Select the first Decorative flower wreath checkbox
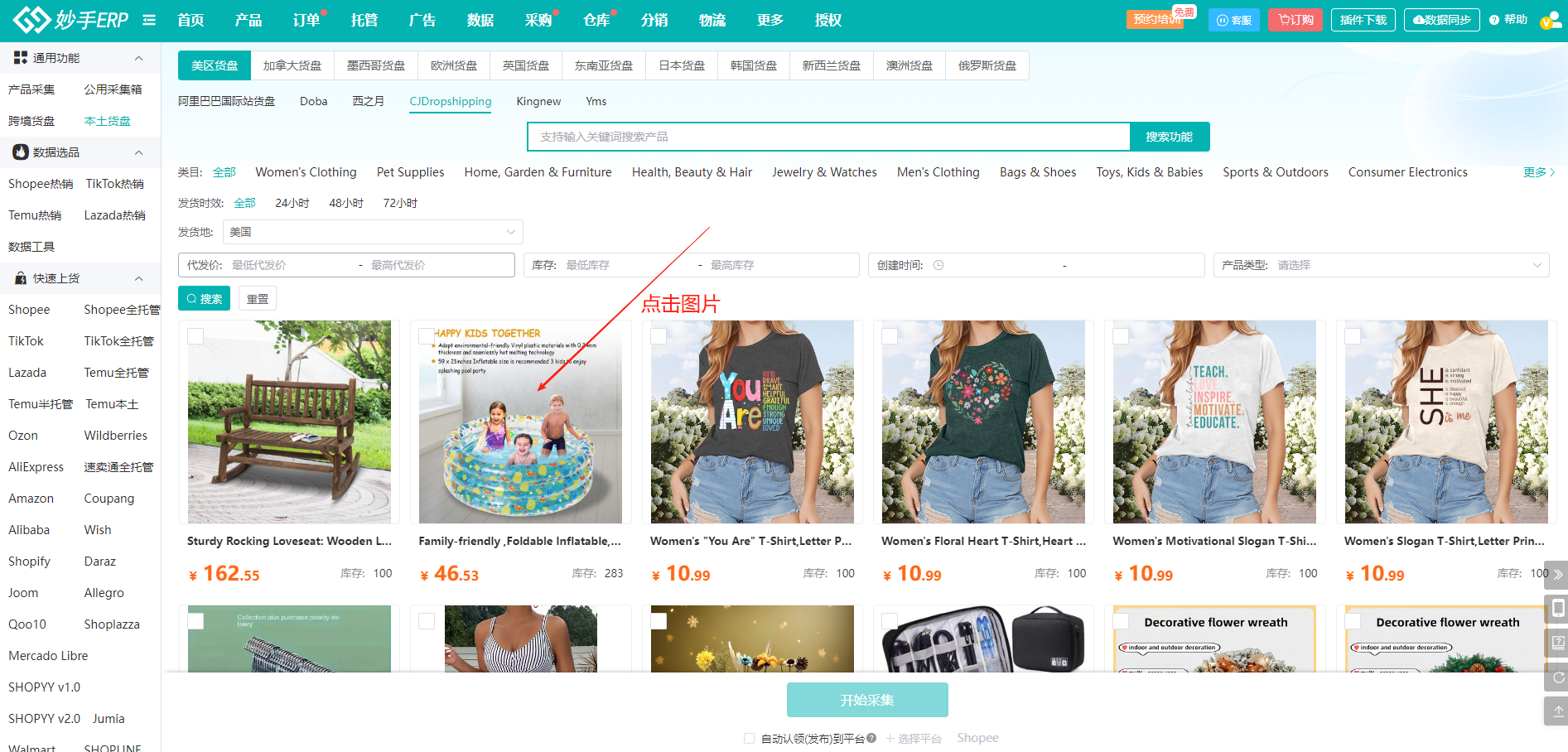This screenshot has height=752, width=1568. click(x=1121, y=621)
